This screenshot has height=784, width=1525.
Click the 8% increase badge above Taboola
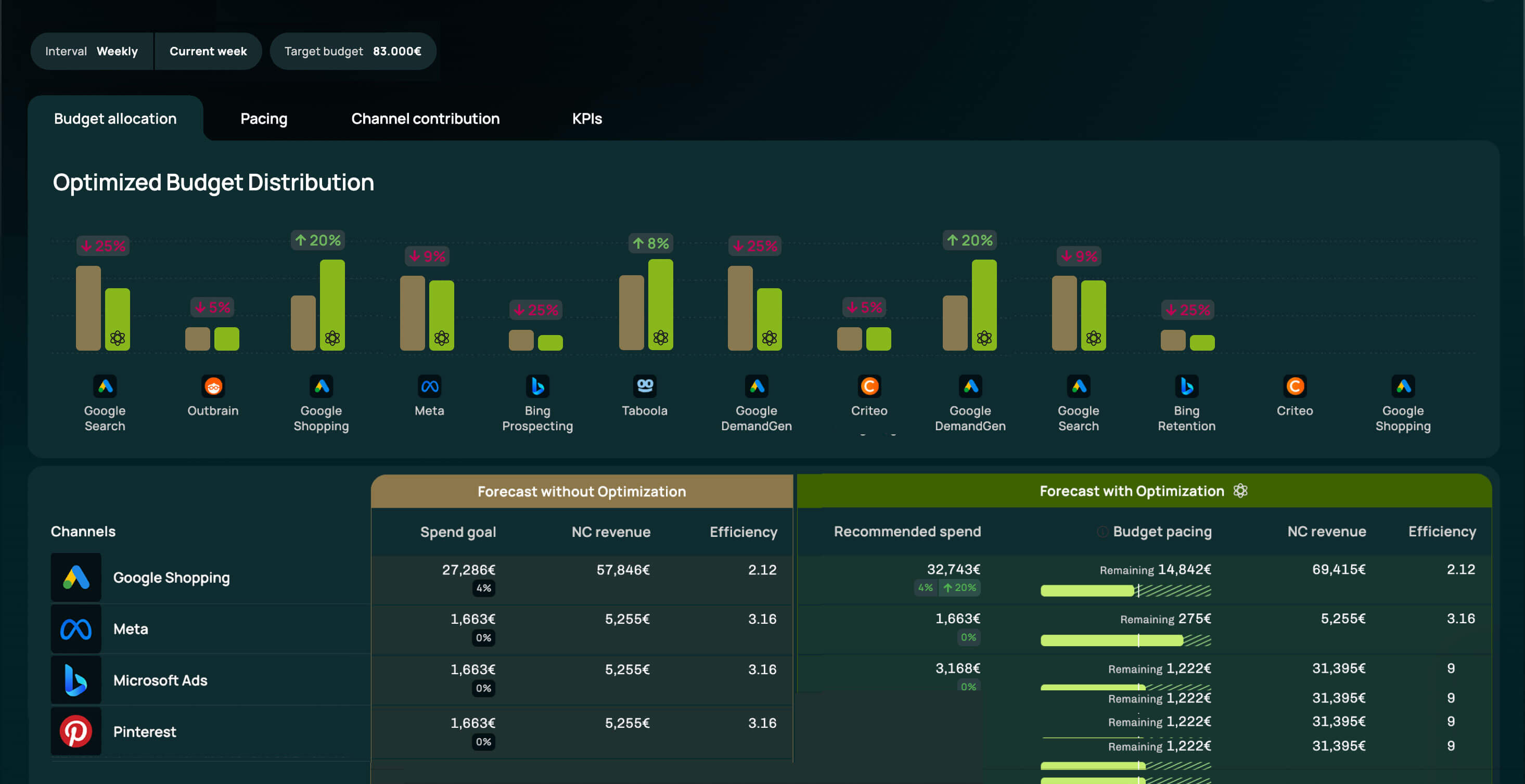coord(650,243)
